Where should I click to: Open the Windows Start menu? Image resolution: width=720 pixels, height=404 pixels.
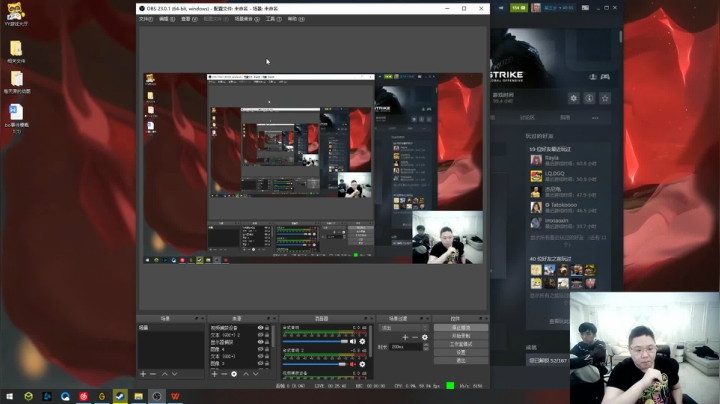pyautogui.click(x=9, y=396)
